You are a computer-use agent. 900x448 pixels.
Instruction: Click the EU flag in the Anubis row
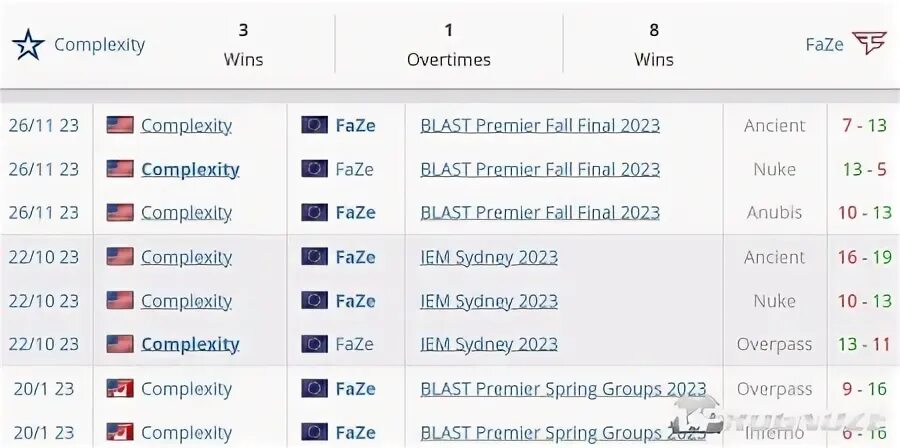point(314,213)
